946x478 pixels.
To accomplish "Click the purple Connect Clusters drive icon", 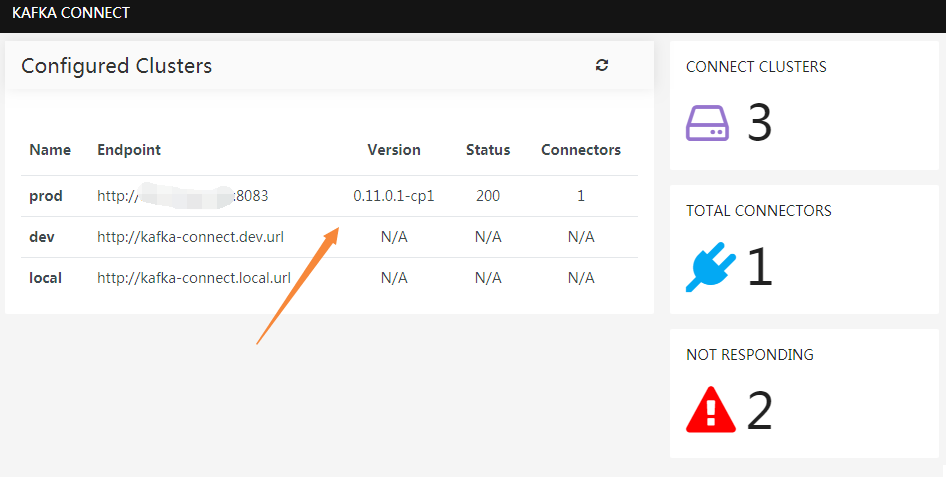I will point(707,123).
